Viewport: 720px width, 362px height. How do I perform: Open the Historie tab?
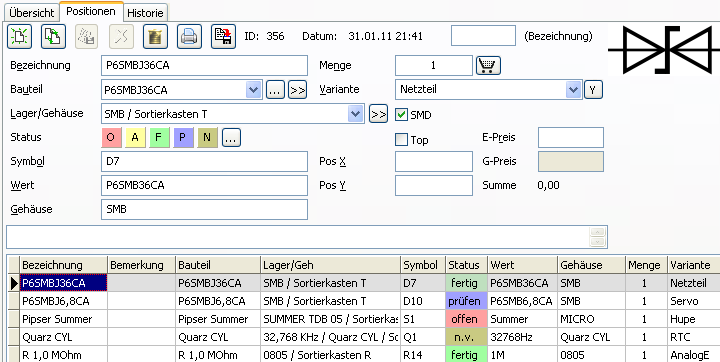(x=145, y=13)
